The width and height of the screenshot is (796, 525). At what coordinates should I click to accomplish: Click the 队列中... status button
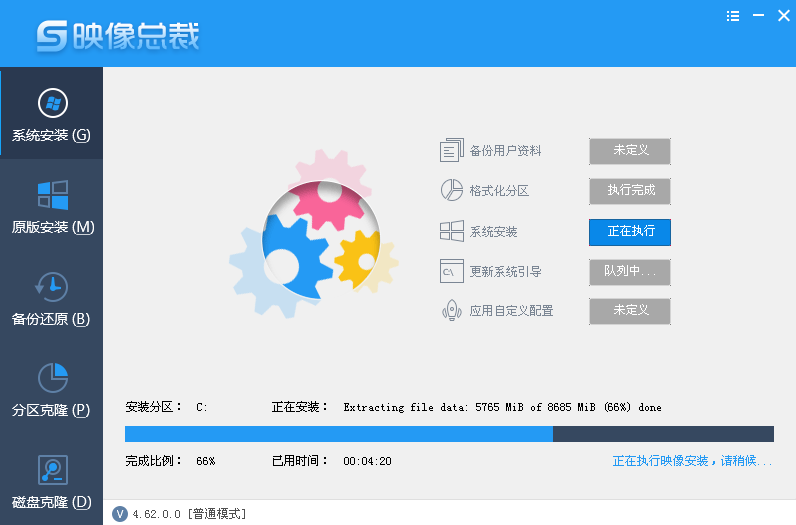click(x=630, y=272)
